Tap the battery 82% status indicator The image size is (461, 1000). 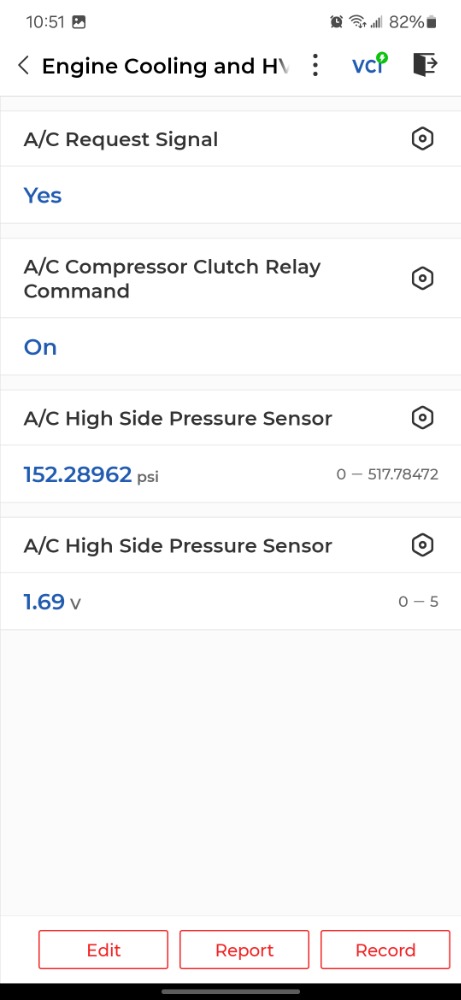pos(413,22)
